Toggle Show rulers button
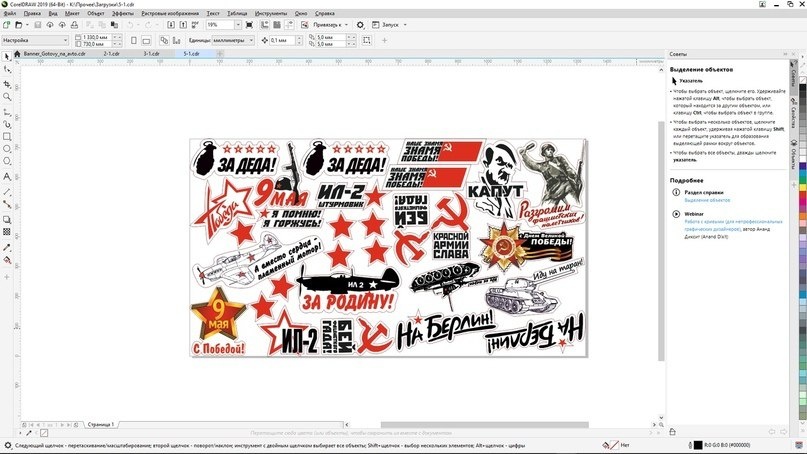 tap(265, 25)
